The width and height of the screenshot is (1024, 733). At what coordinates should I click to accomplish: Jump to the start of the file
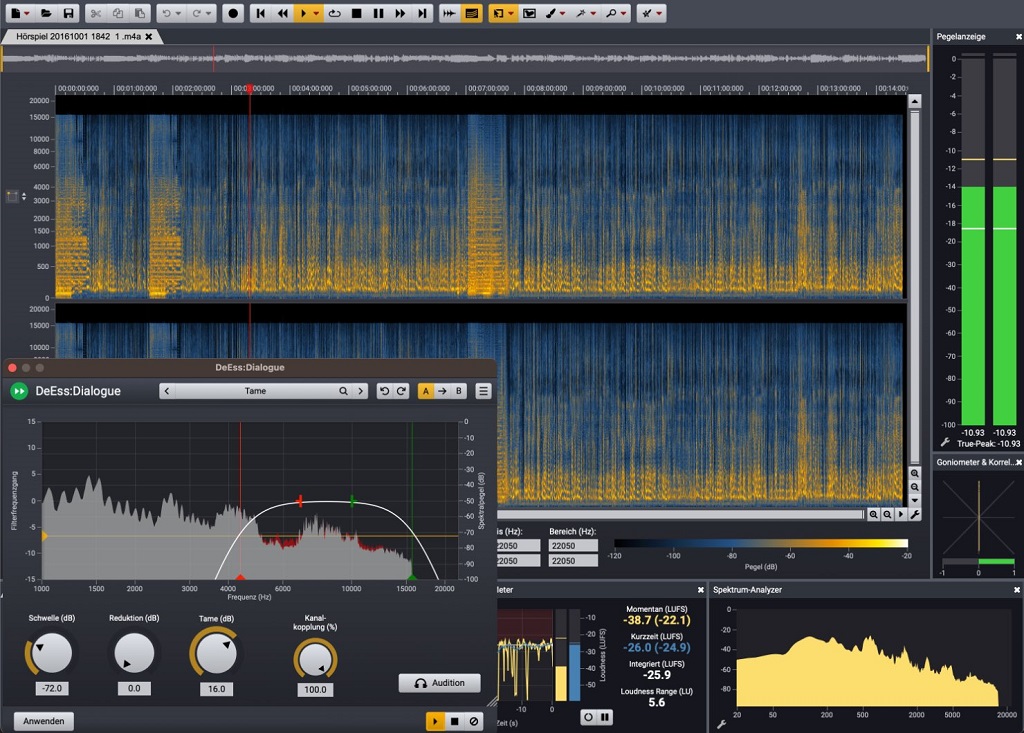pyautogui.click(x=261, y=13)
